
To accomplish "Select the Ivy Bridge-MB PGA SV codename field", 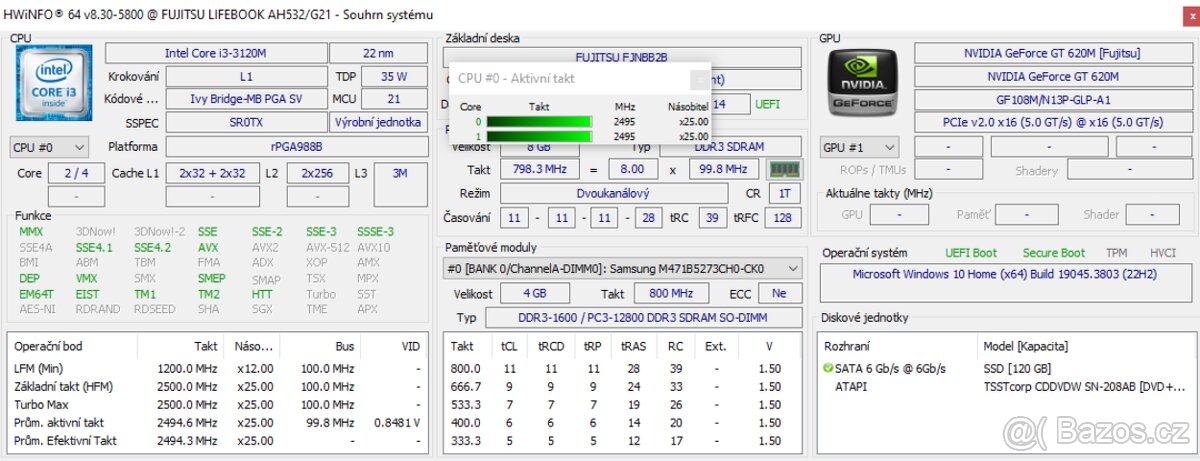I will click(x=245, y=99).
